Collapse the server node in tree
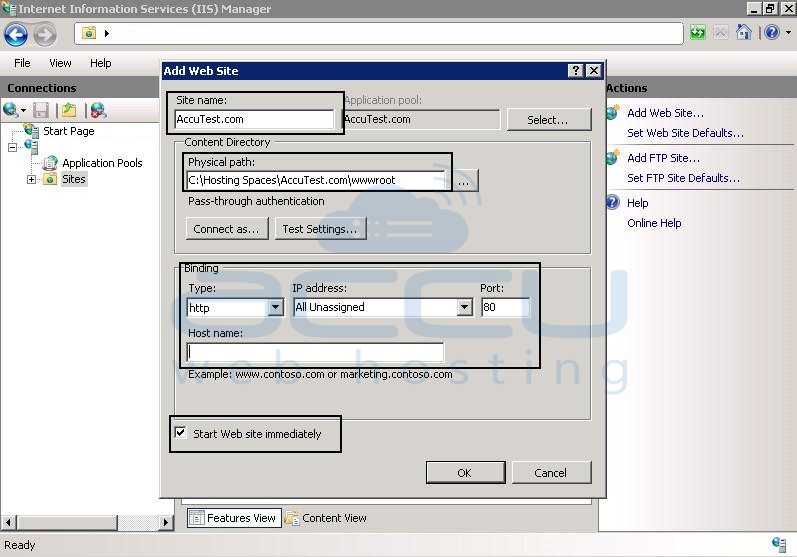The height and width of the screenshot is (557, 797). pyautogui.click(x=12, y=147)
